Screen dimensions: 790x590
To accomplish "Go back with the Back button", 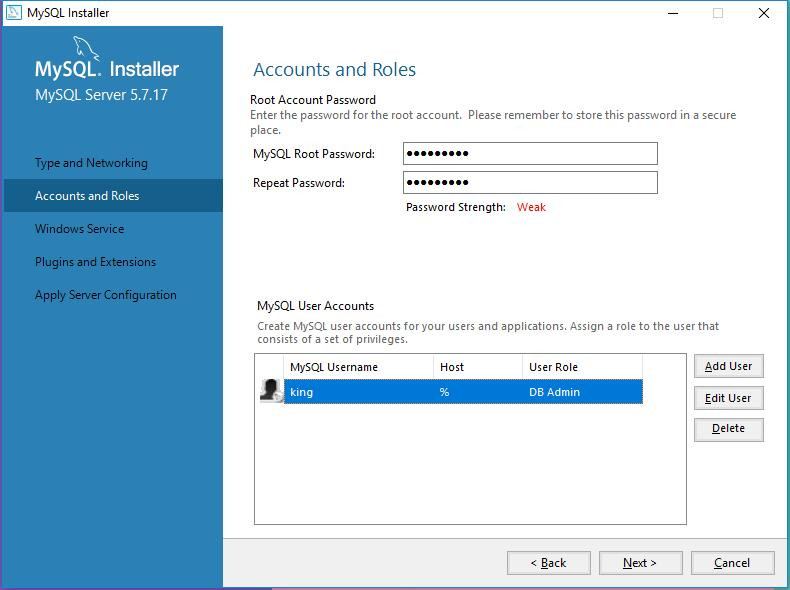I will click(549, 563).
